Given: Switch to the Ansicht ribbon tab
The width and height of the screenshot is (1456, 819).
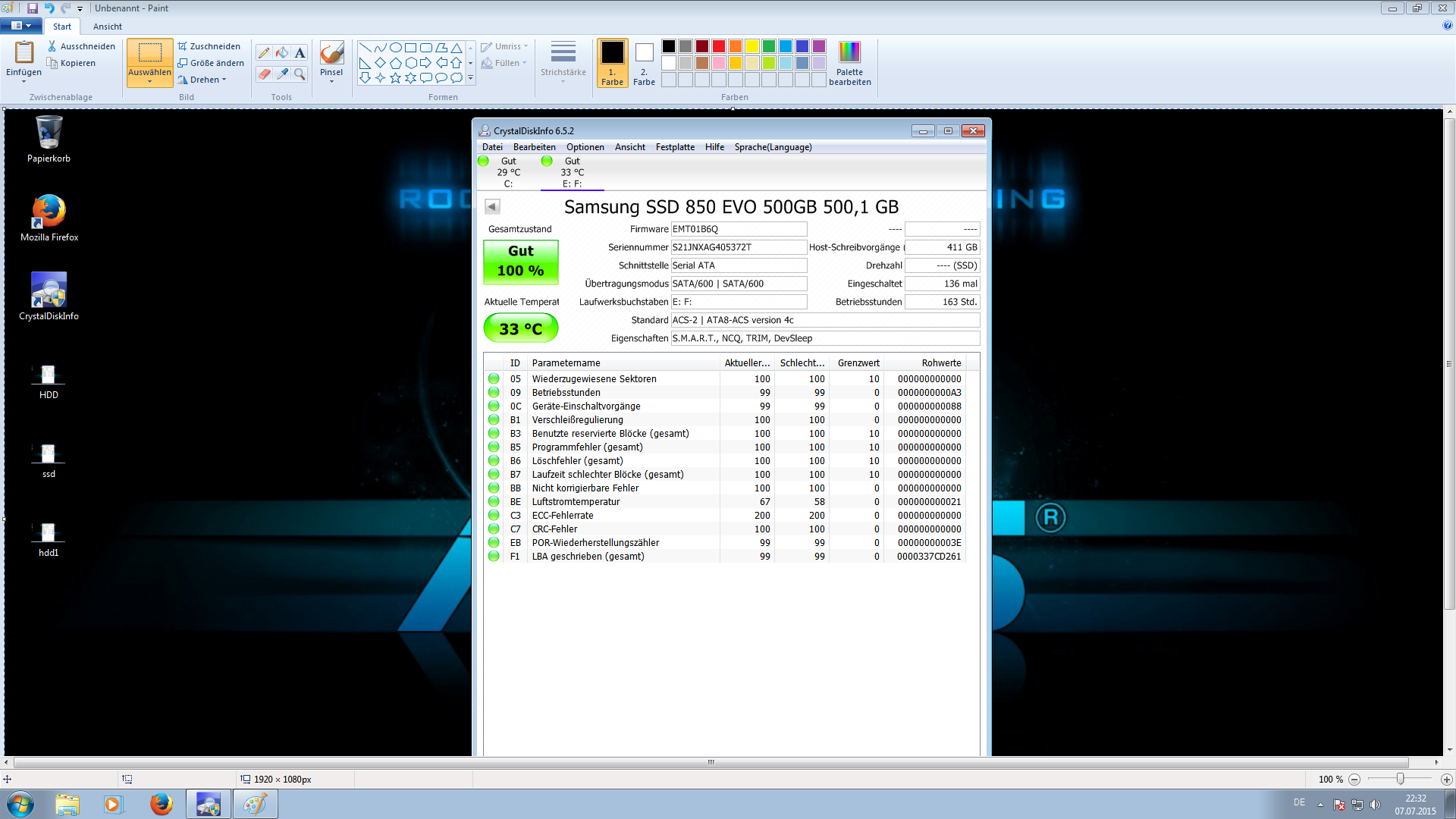Looking at the screenshot, I should (x=107, y=27).
